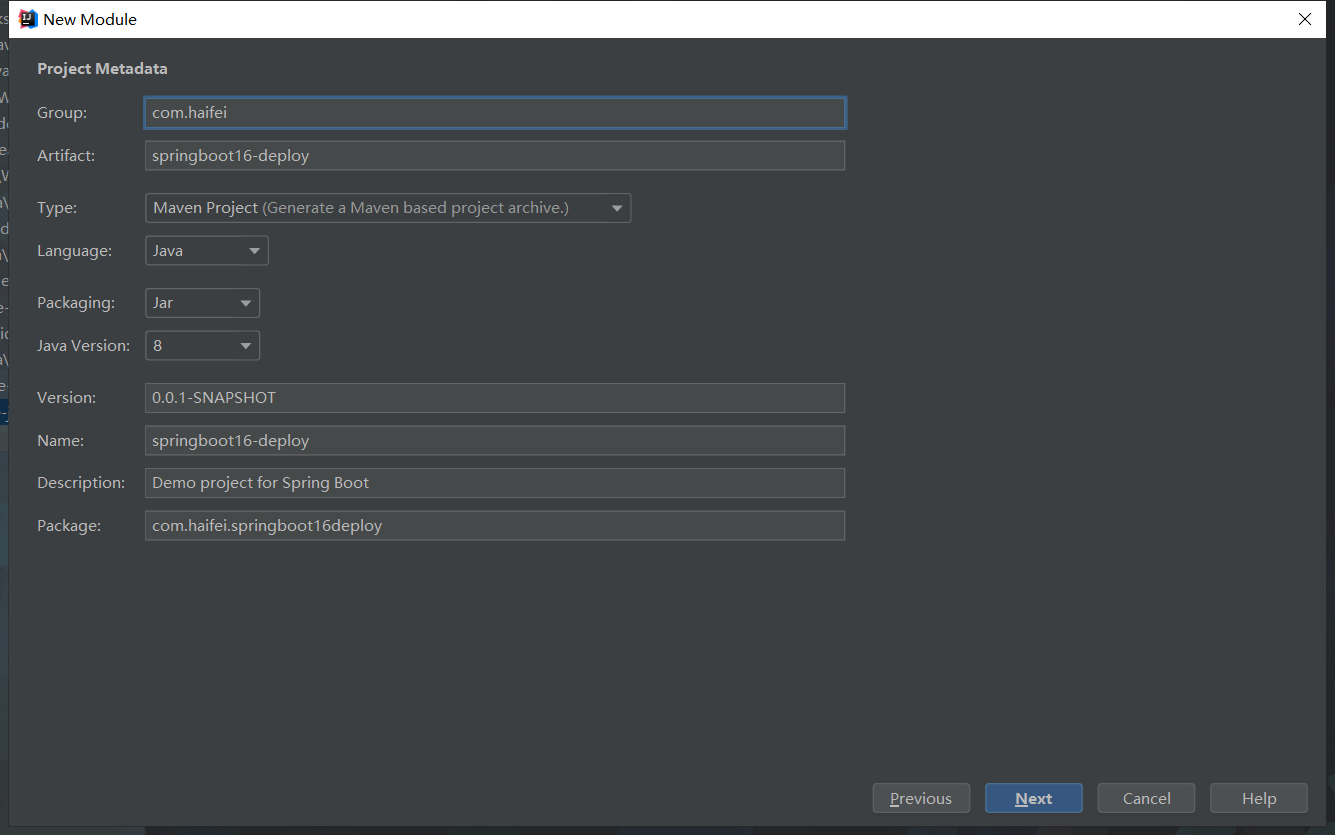Focus the Description field for the demo project
This screenshot has width=1335, height=835.
tap(494, 483)
